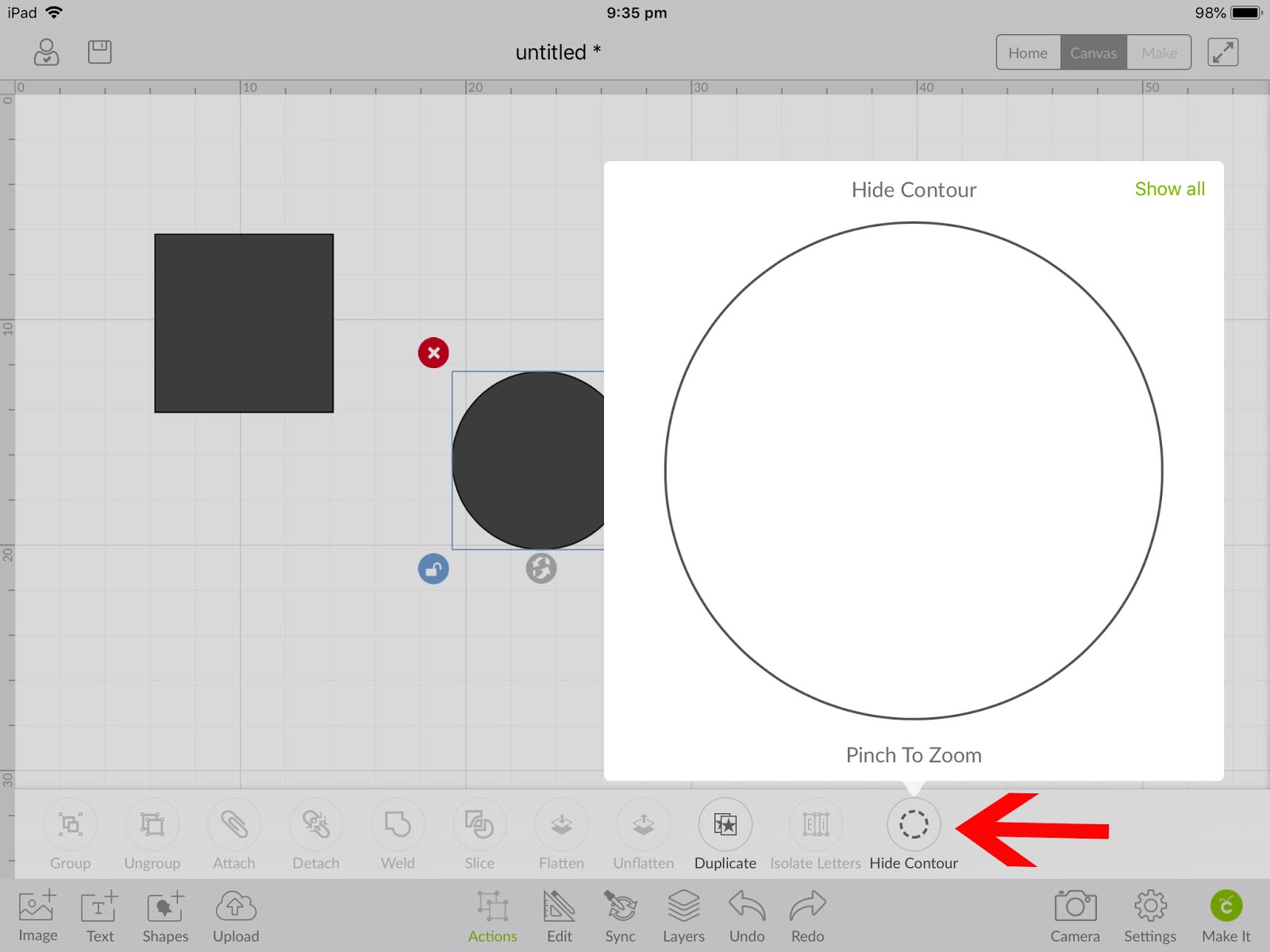Tap Show all in the contour panel
Viewport: 1270px width, 952px height.
(1169, 189)
